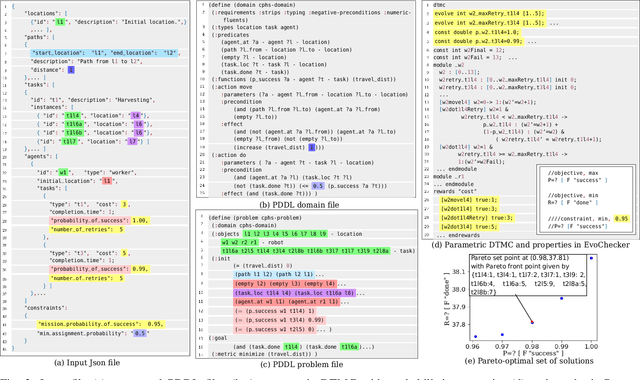Click the "t1l7" instance id in the Json file
The image size is (640, 380).
(x=69, y=142)
